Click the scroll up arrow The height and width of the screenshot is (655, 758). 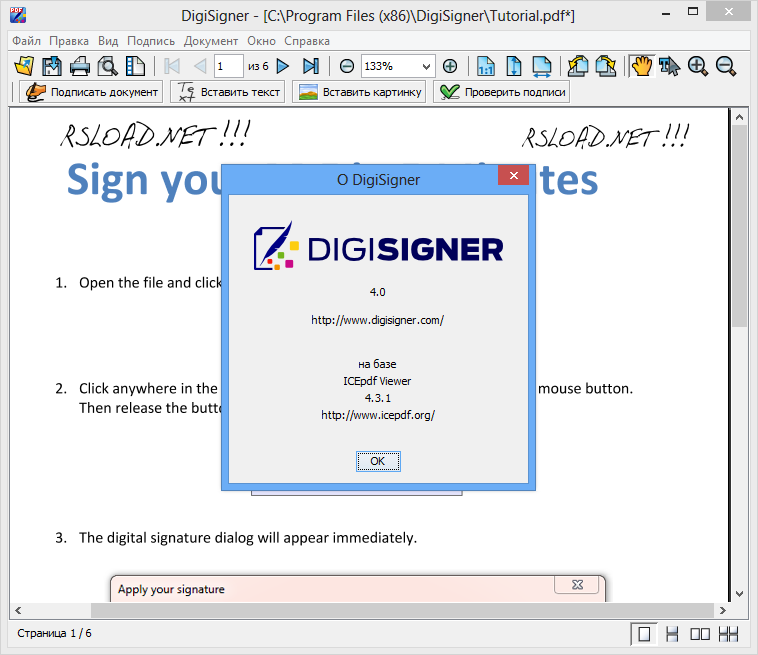(x=739, y=117)
